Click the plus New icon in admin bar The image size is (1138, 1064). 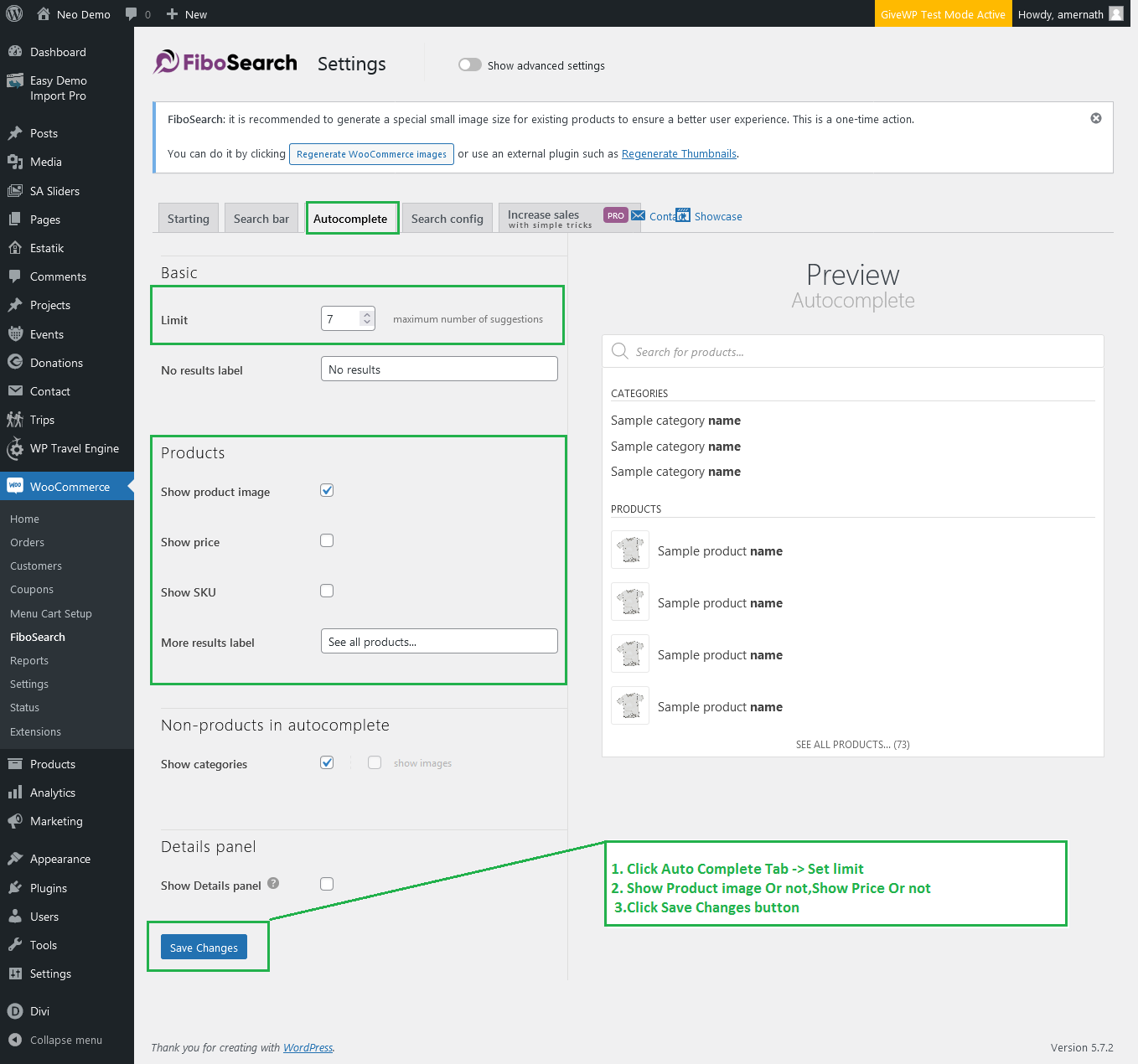point(172,14)
